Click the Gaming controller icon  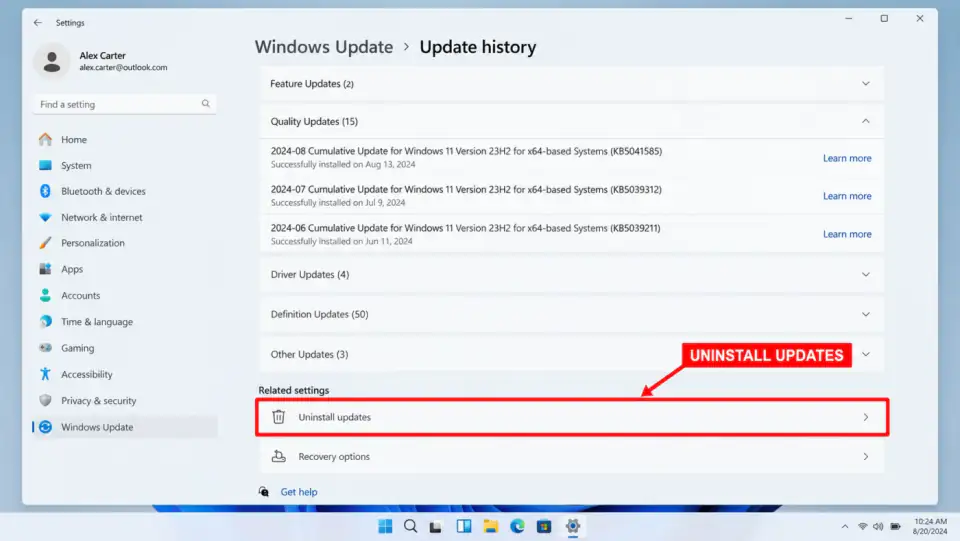click(45, 348)
